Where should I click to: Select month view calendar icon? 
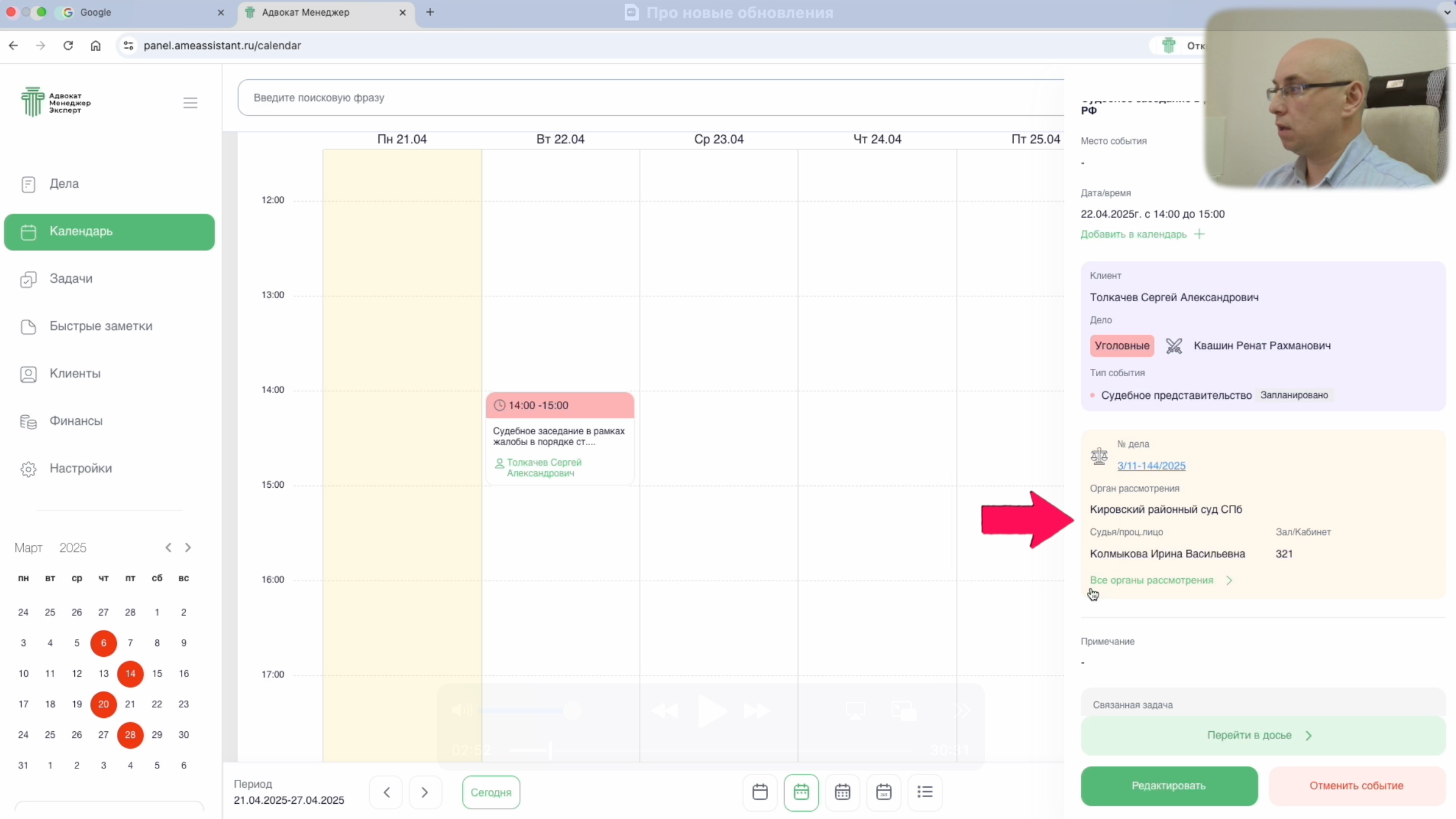click(842, 792)
